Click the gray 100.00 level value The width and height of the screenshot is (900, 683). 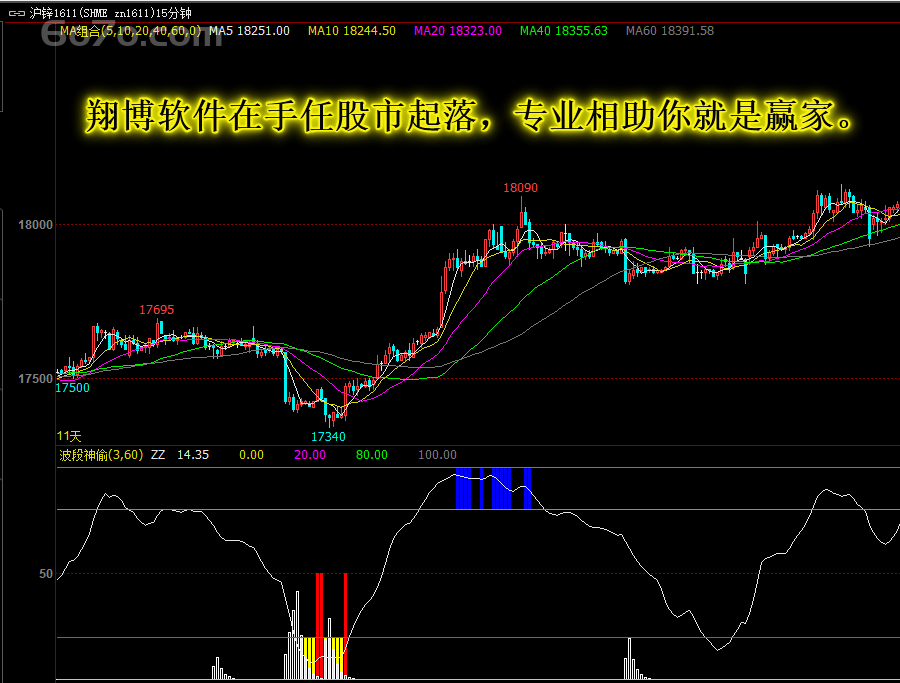[437, 455]
